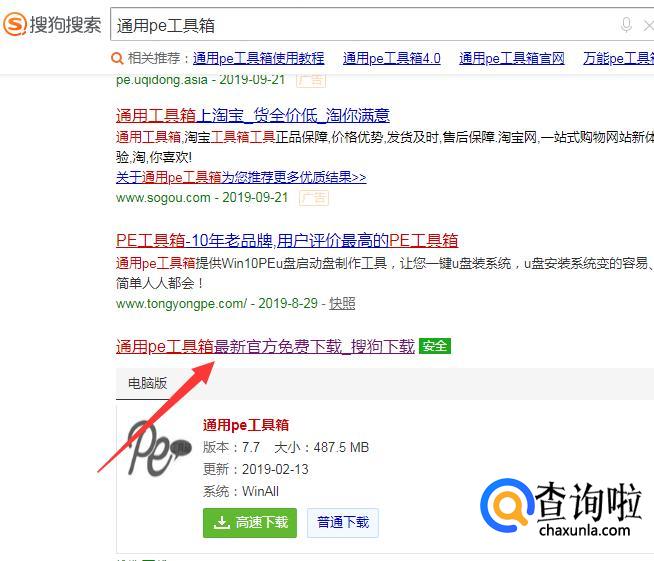Open 通用pe工具箱最新官方免费下载 result link

(x=265, y=346)
